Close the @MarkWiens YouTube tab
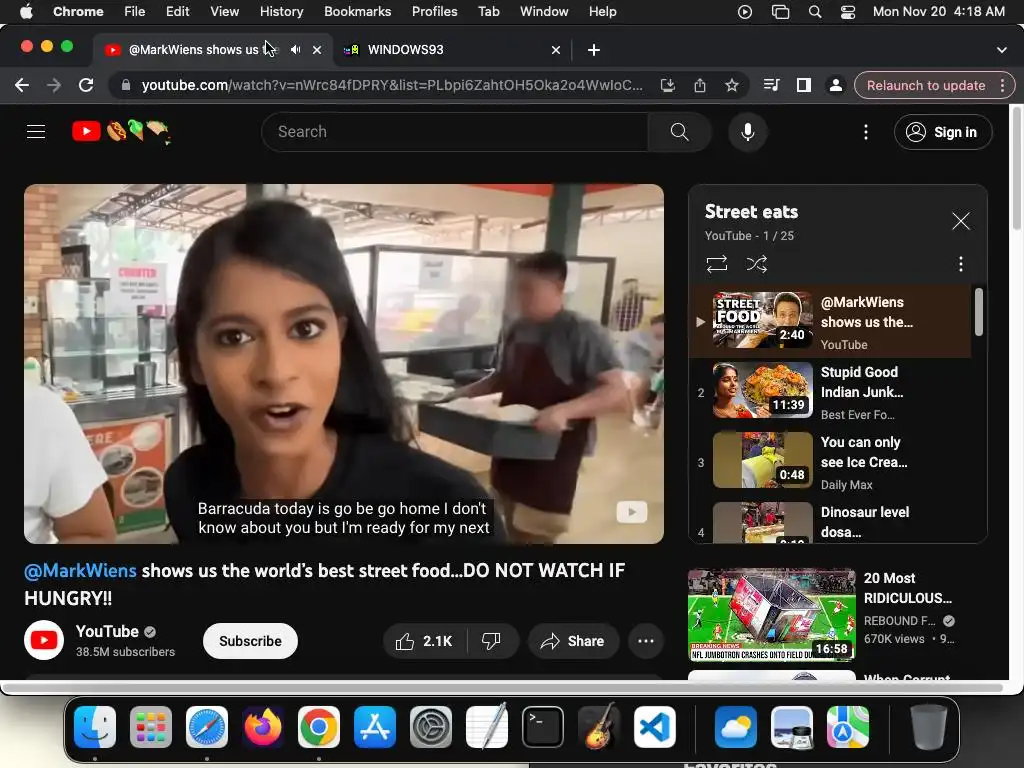Image resolution: width=1024 pixels, height=768 pixels. point(317,50)
